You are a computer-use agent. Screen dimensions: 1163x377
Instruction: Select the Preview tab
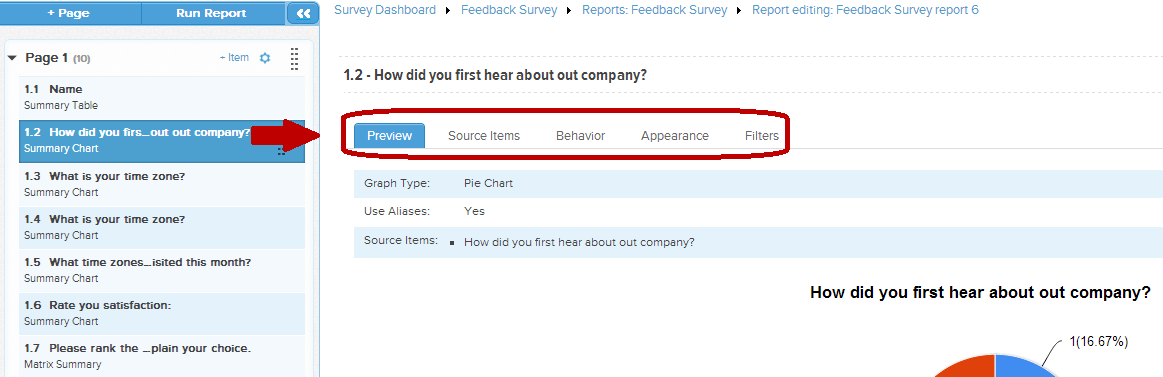389,136
